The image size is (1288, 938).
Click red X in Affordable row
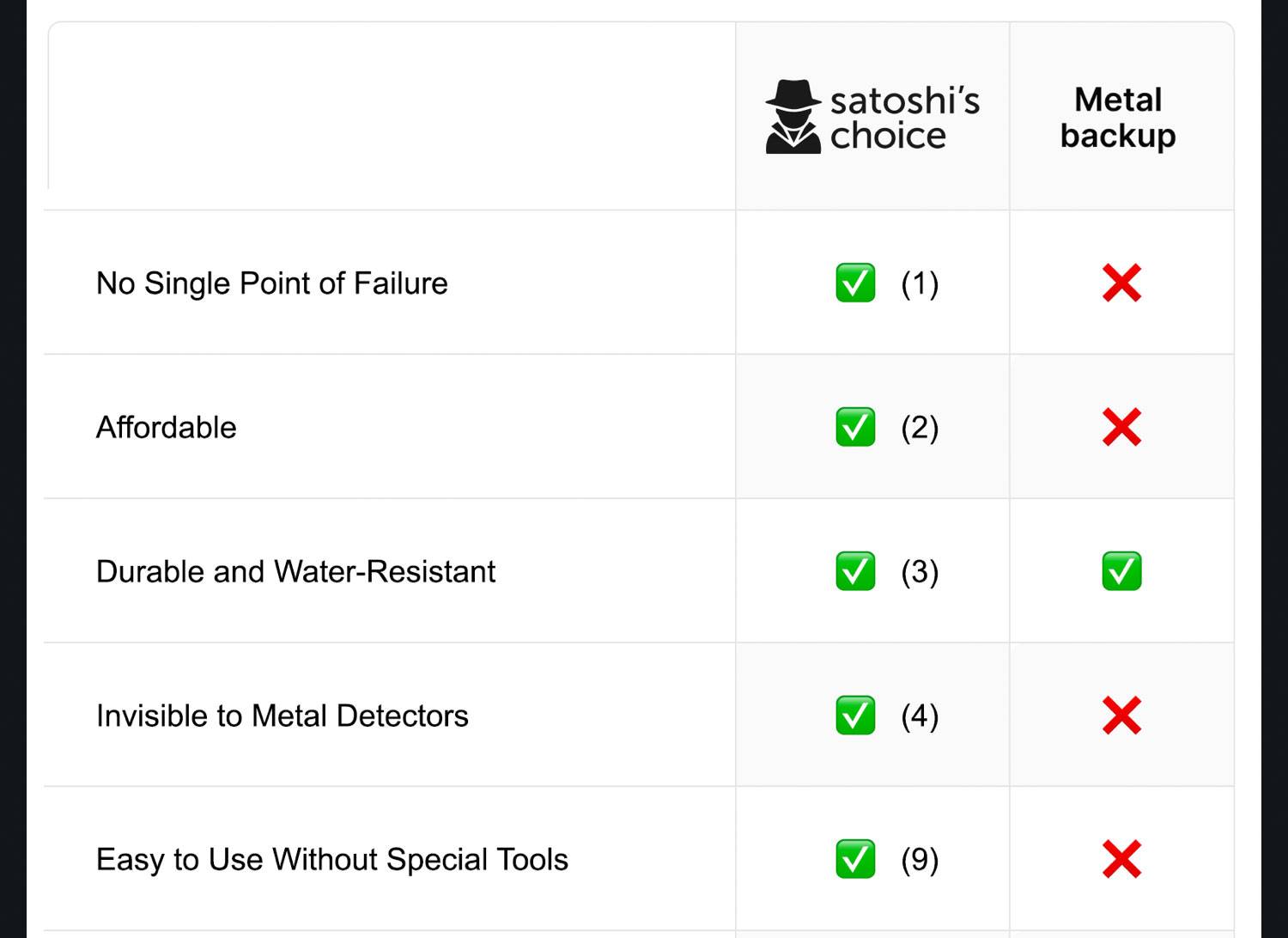[x=1121, y=427]
